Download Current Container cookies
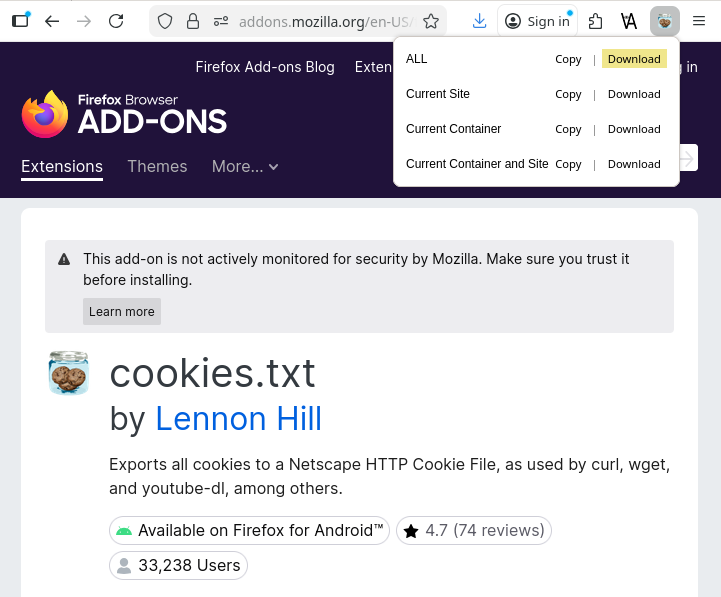 pyautogui.click(x=634, y=129)
